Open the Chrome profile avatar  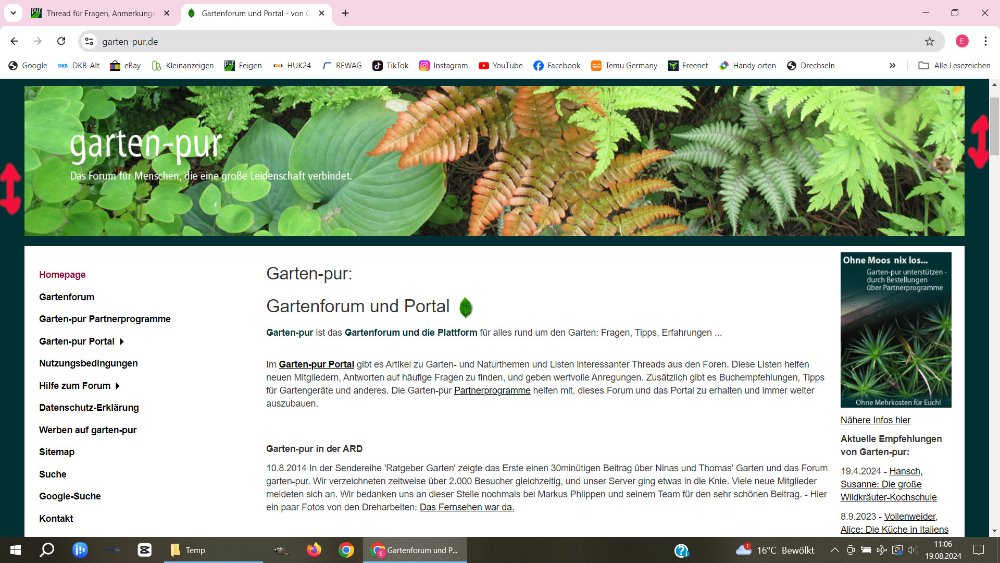pyautogui.click(x=962, y=41)
